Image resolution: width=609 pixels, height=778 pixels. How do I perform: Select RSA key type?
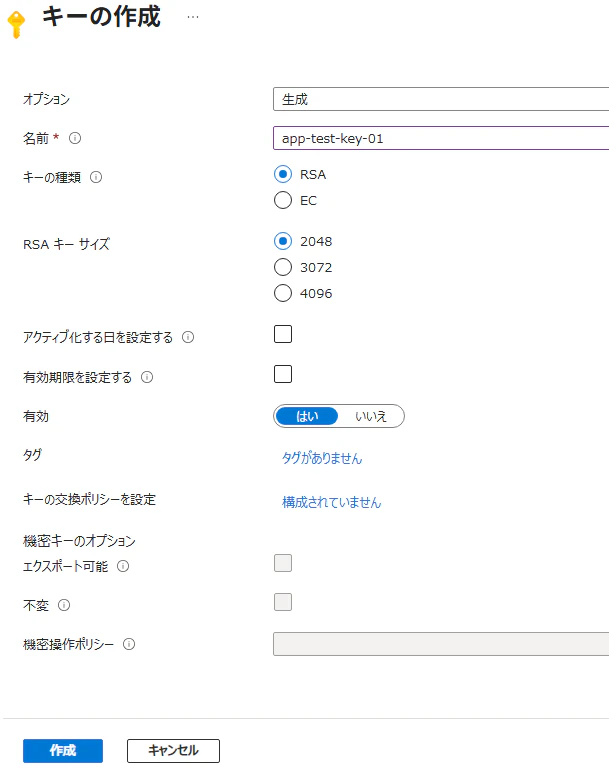click(283, 175)
